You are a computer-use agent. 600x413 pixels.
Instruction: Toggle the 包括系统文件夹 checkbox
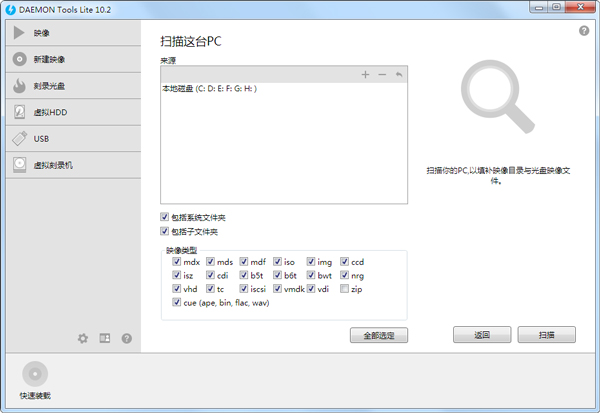click(x=165, y=217)
